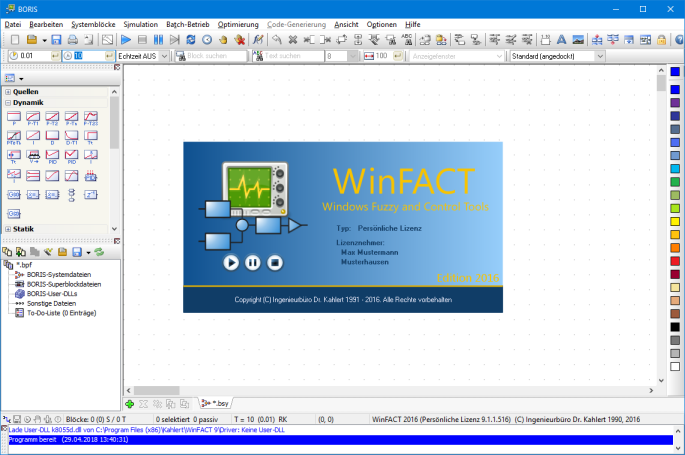Select the z⁻¹ delay block icon
The width and height of the screenshot is (685, 455).
pyautogui.click(x=90, y=194)
